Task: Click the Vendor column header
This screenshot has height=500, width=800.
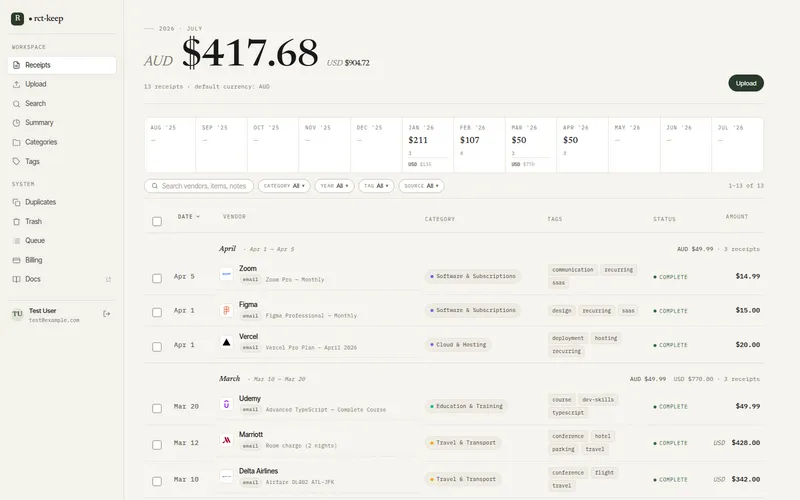Action: [x=234, y=217]
